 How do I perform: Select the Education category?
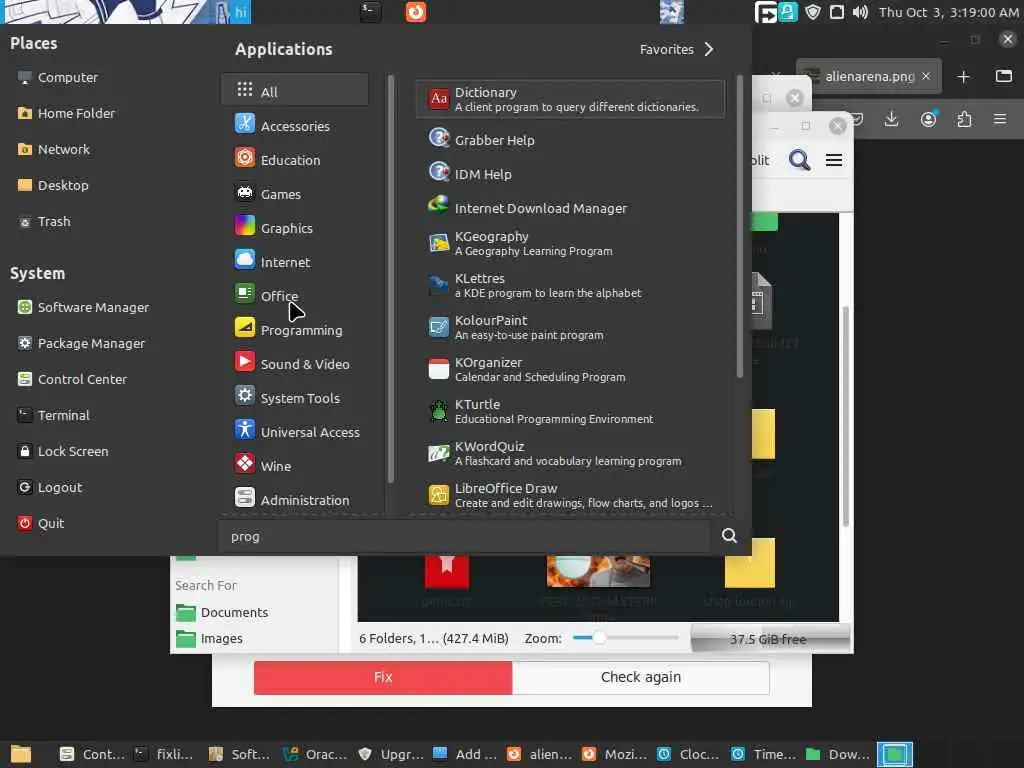[295, 159]
